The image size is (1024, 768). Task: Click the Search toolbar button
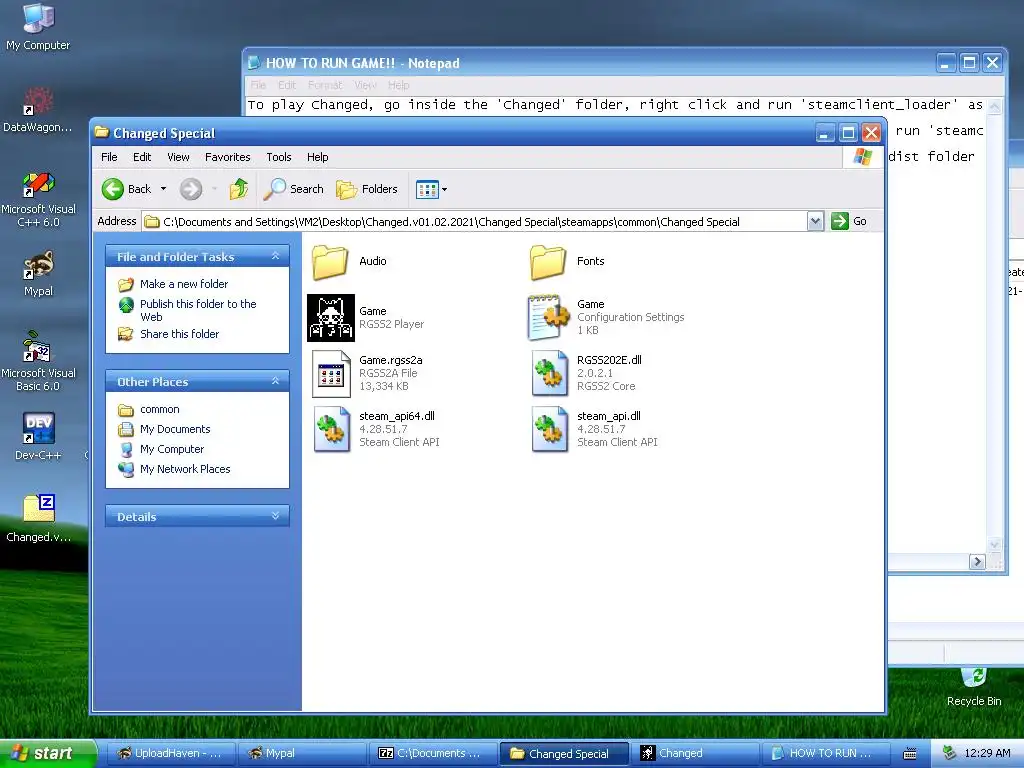click(293, 189)
